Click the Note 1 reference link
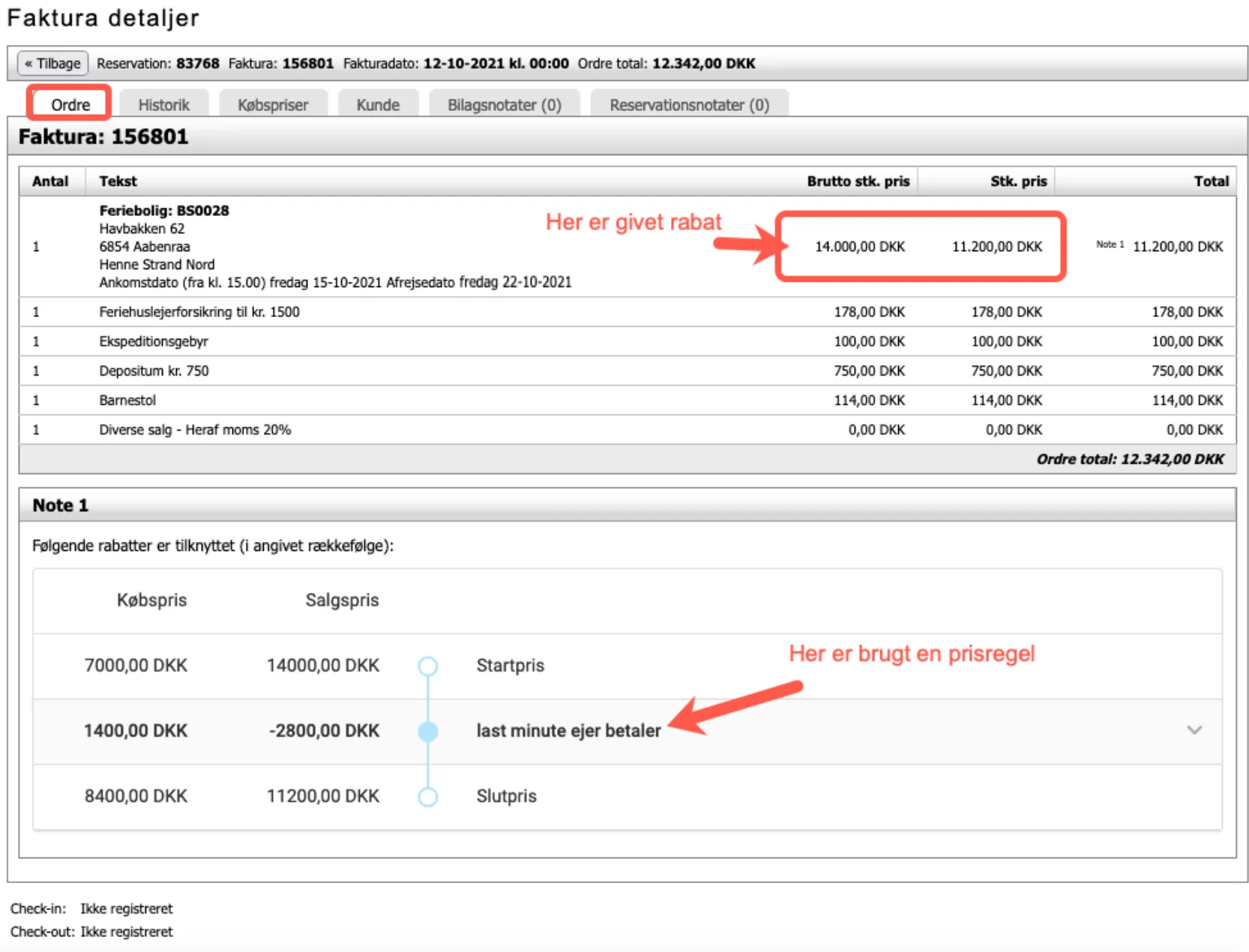Image resolution: width=1249 pixels, height=952 pixels. [x=1110, y=244]
